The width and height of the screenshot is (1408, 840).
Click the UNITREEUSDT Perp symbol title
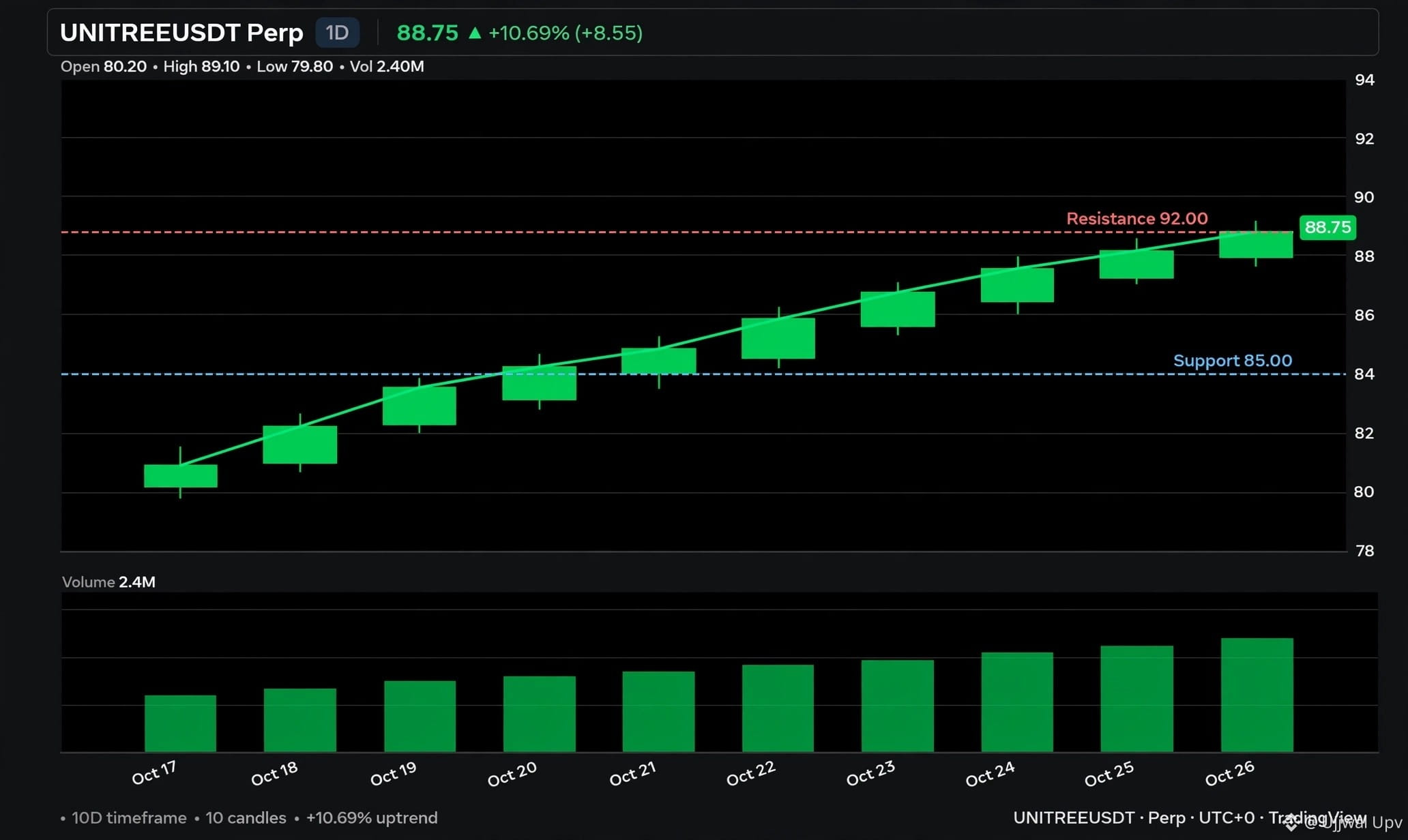[181, 33]
